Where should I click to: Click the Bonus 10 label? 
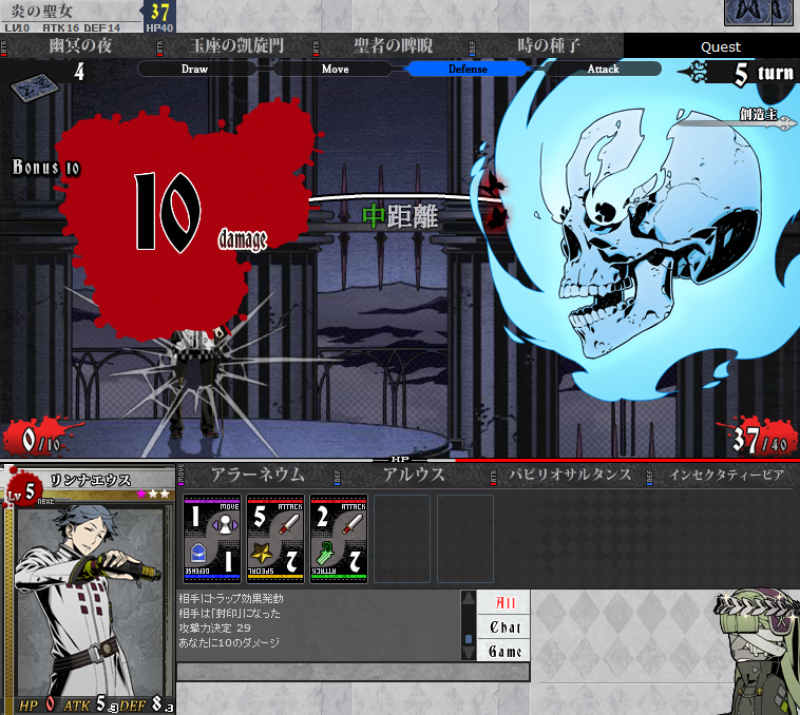coord(46,167)
